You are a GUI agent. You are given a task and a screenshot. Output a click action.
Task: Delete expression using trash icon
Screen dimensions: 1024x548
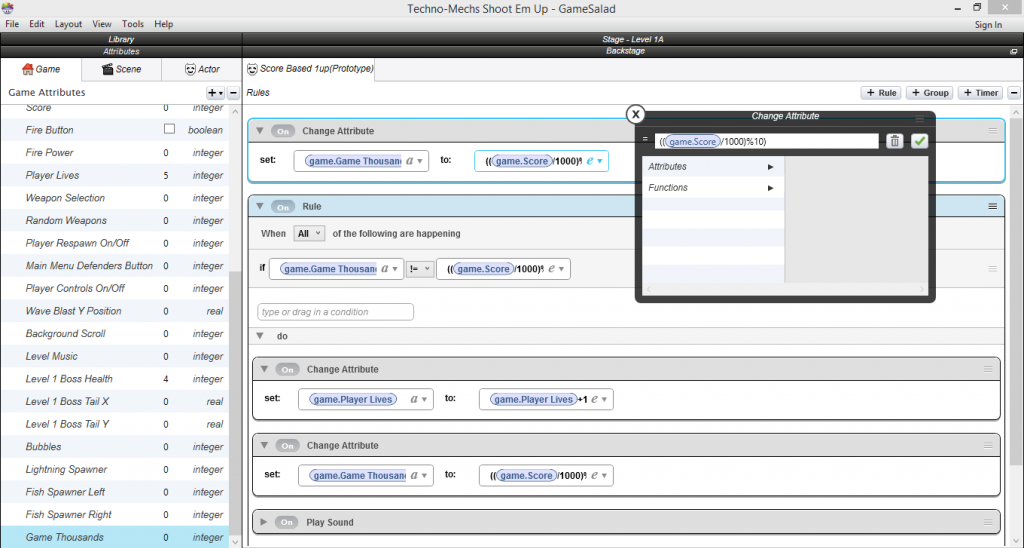click(x=895, y=140)
